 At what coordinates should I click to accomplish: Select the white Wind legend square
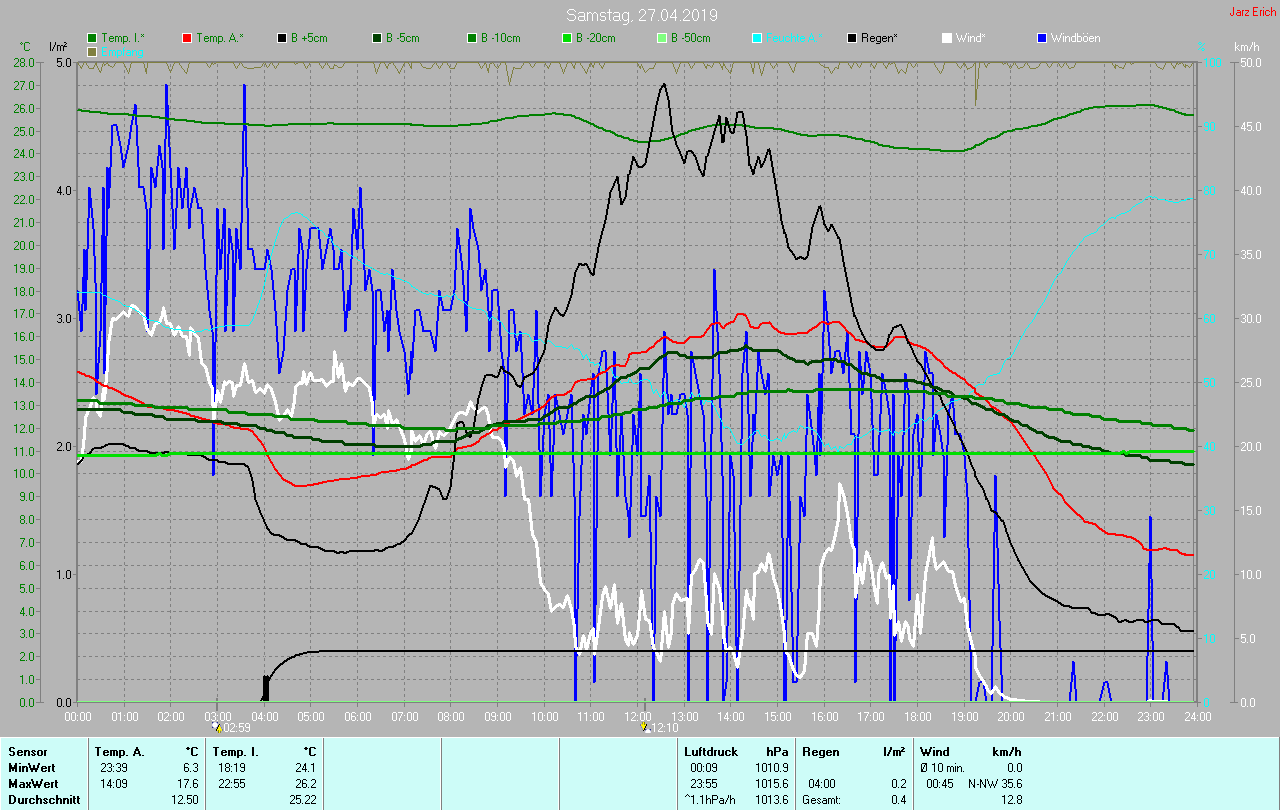(947, 38)
